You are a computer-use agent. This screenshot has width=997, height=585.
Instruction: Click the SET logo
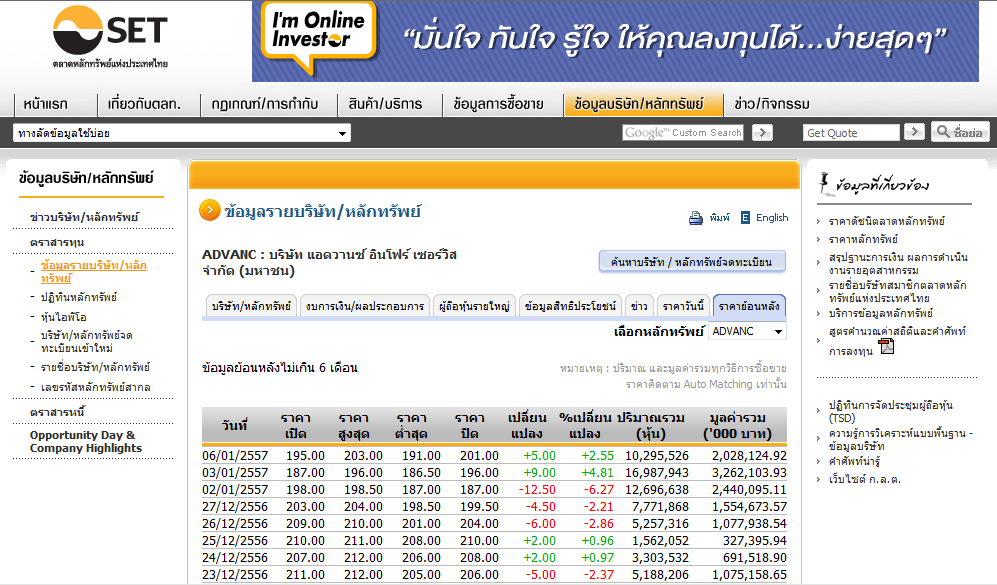pyautogui.click(x=110, y=37)
